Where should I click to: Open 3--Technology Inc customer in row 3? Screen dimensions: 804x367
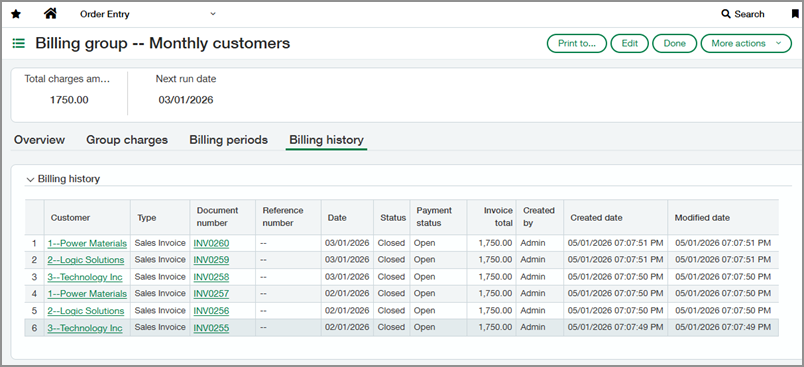click(85, 277)
